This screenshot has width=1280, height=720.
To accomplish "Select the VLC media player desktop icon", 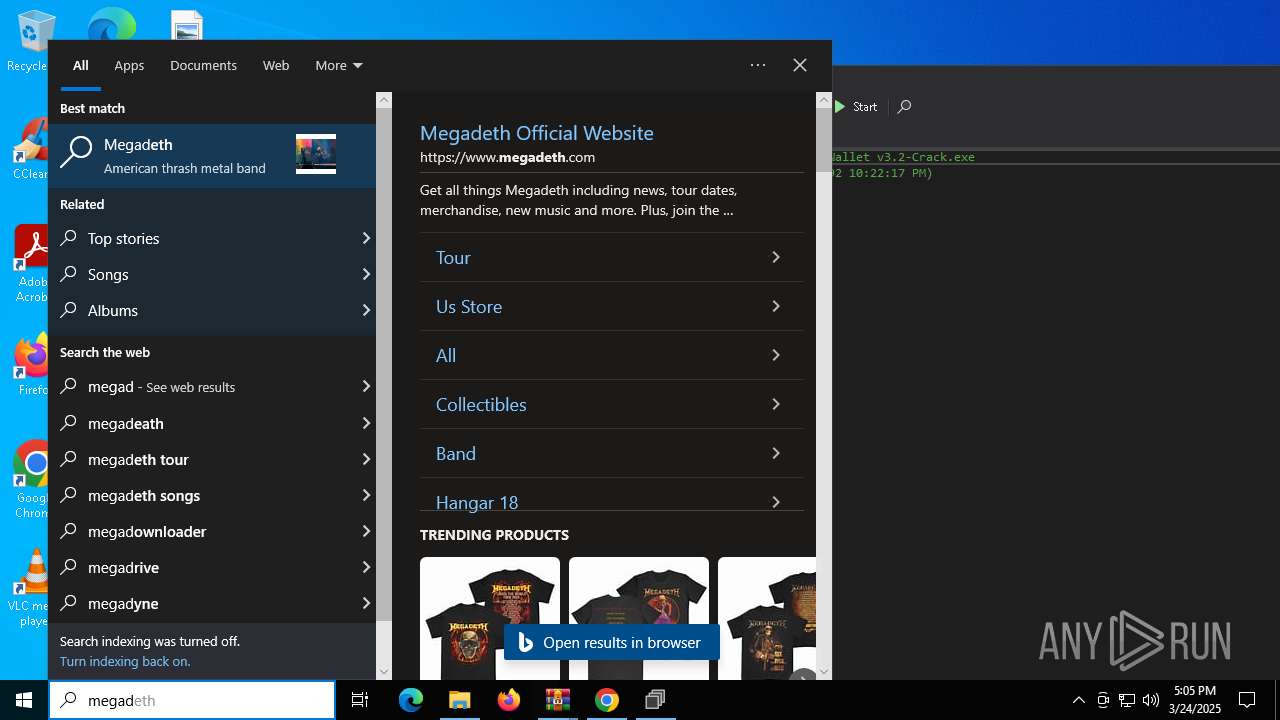I will point(30,588).
